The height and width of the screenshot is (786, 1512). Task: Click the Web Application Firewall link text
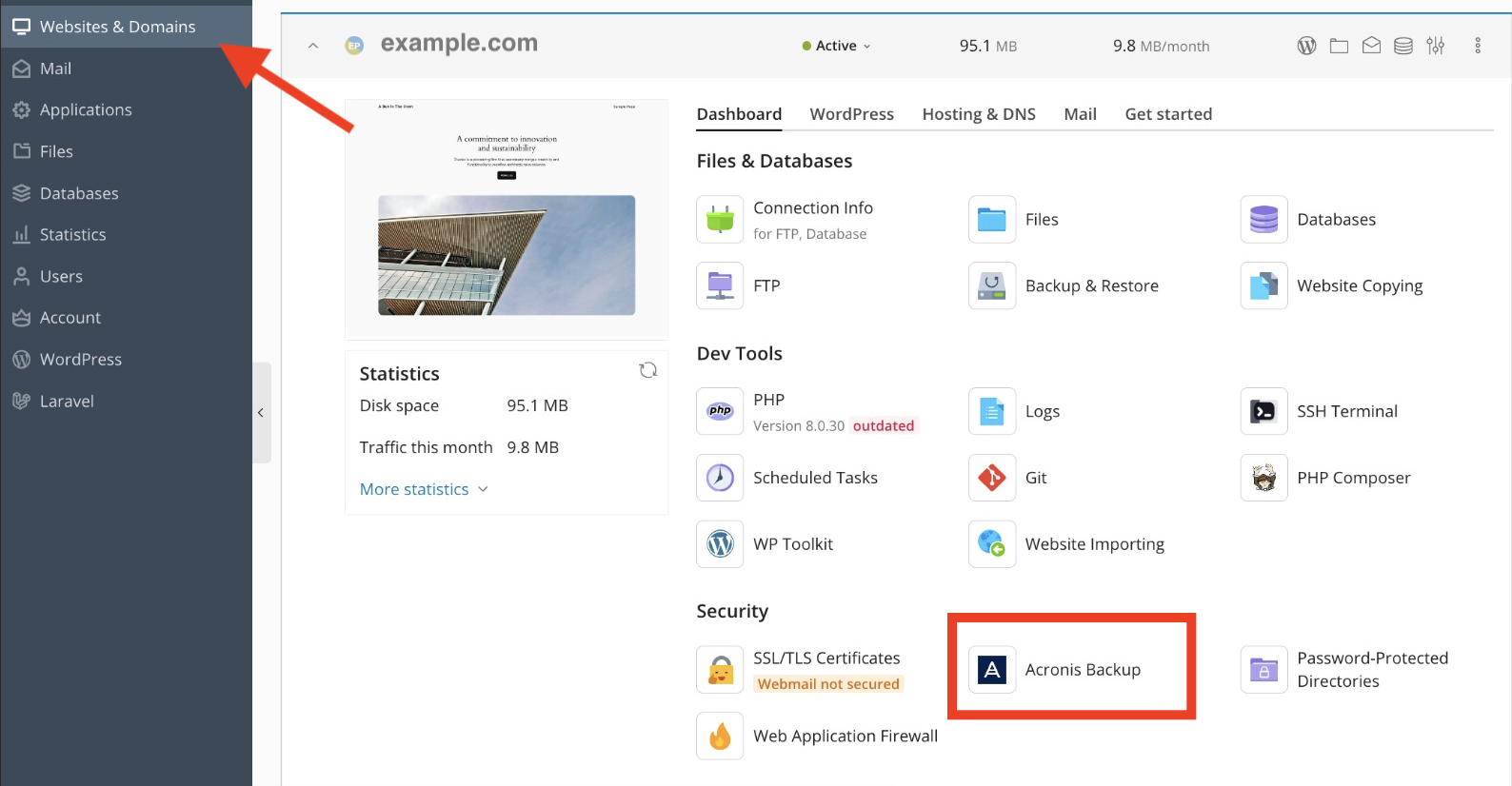coord(846,737)
